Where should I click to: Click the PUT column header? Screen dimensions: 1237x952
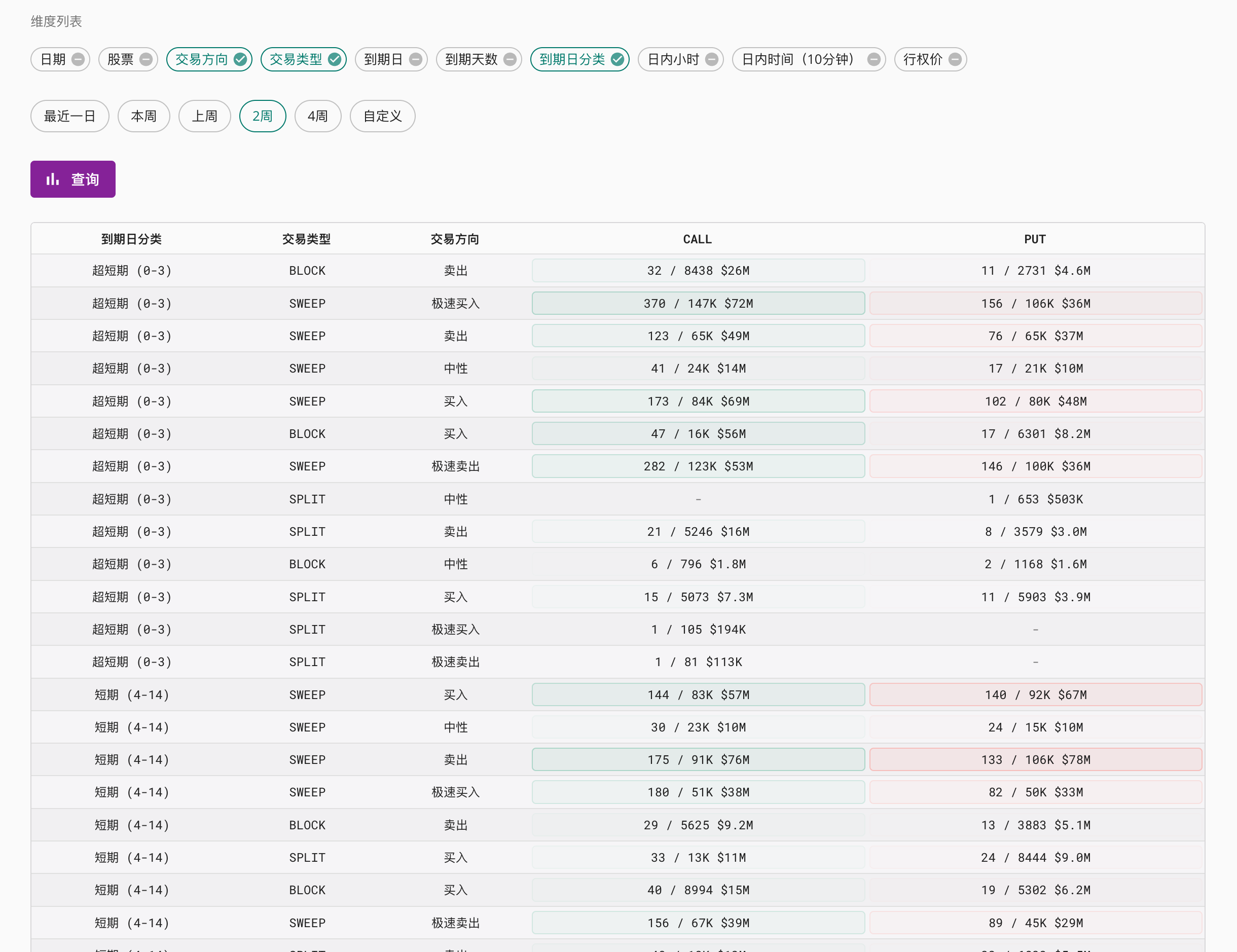point(1035,239)
